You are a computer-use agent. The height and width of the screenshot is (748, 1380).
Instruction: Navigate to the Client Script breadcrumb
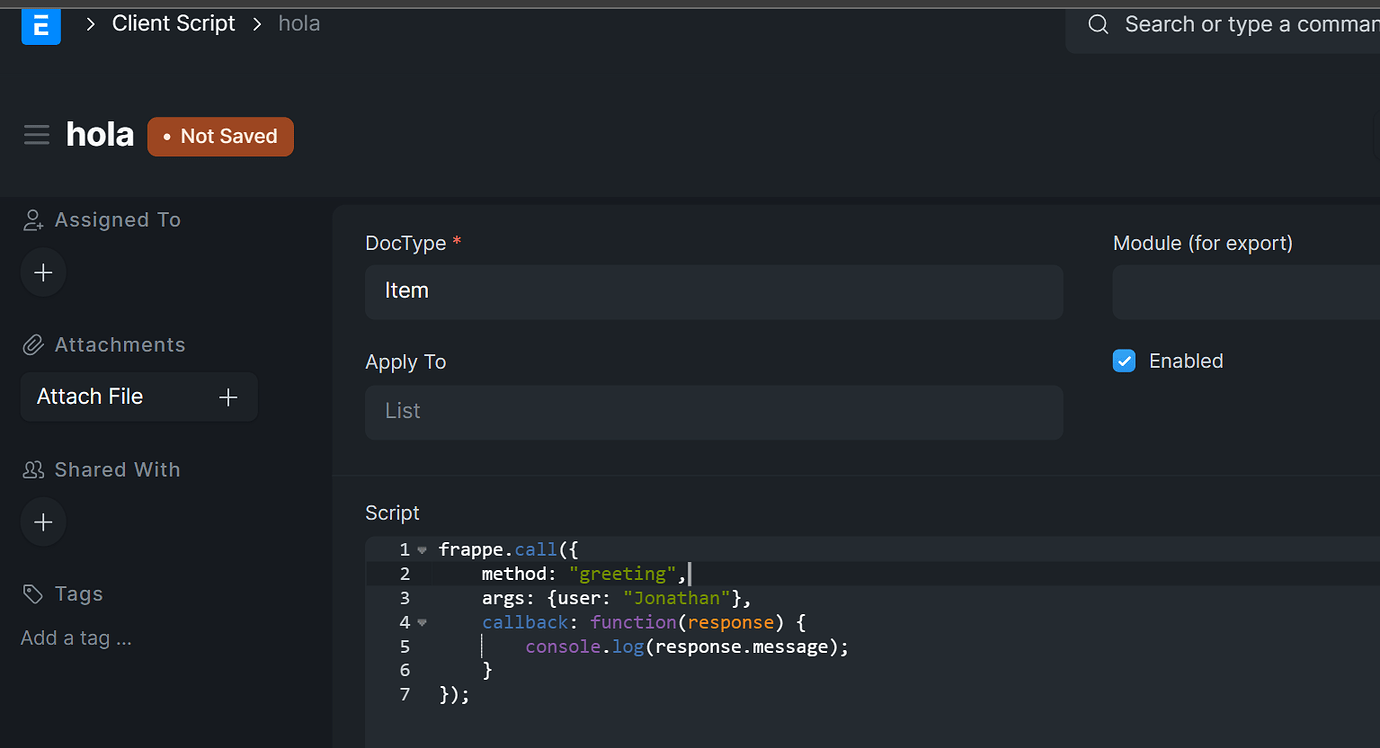coord(173,23)
